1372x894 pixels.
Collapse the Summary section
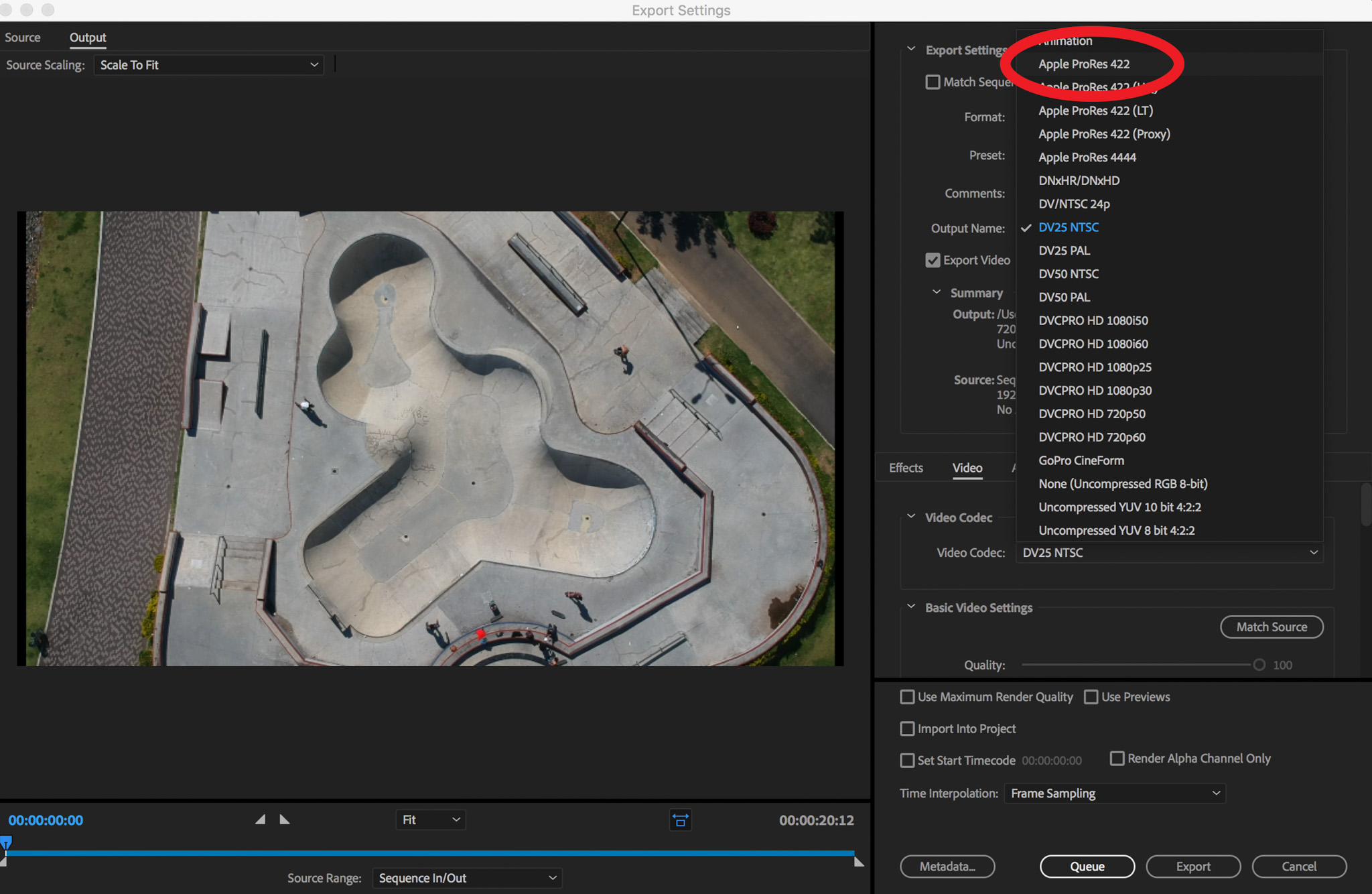[937, 292]
